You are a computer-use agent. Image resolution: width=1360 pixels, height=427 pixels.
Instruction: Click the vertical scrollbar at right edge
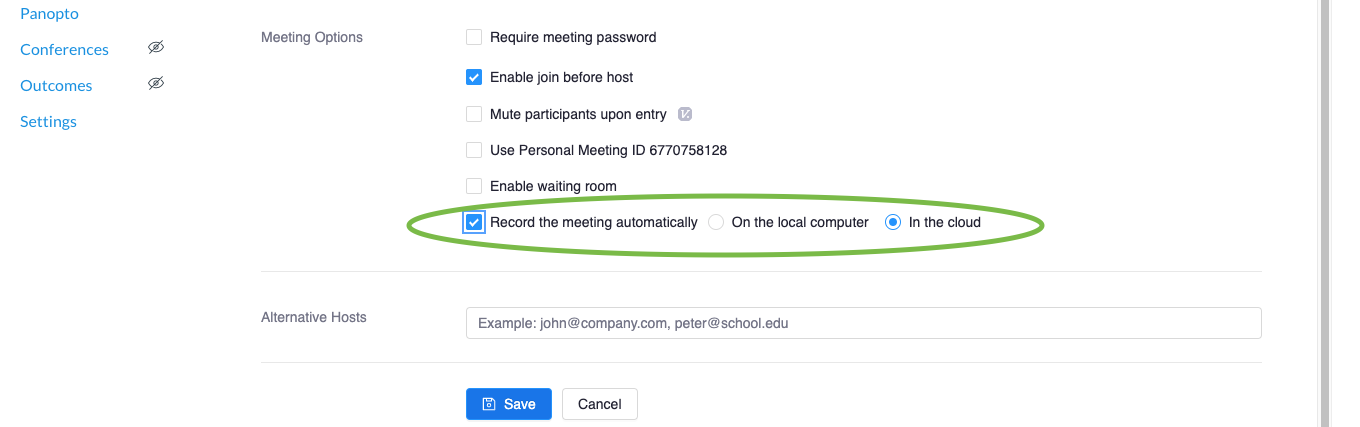1326,213
